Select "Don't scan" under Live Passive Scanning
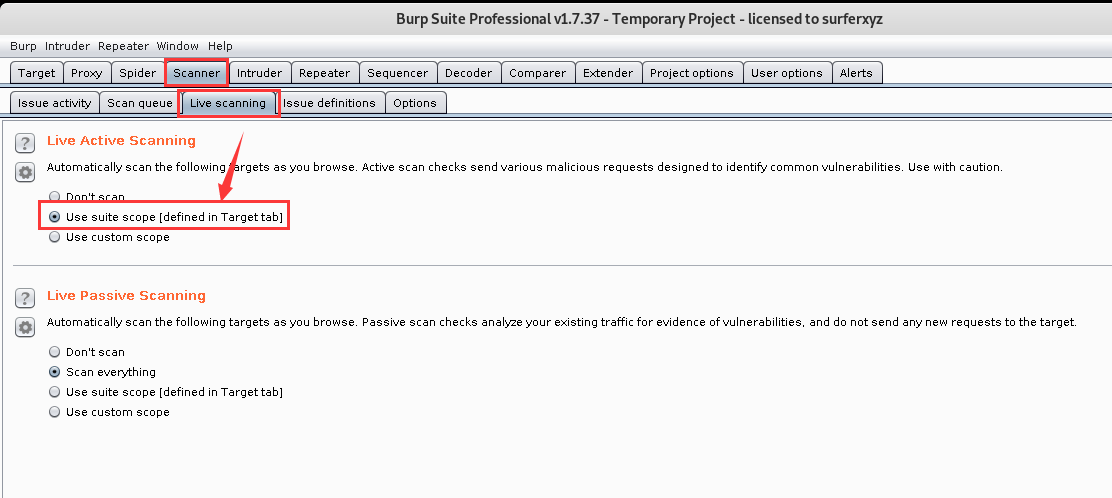Image resolution: width=1112 pixels, height=498 pixels. (x=55, y=352)
